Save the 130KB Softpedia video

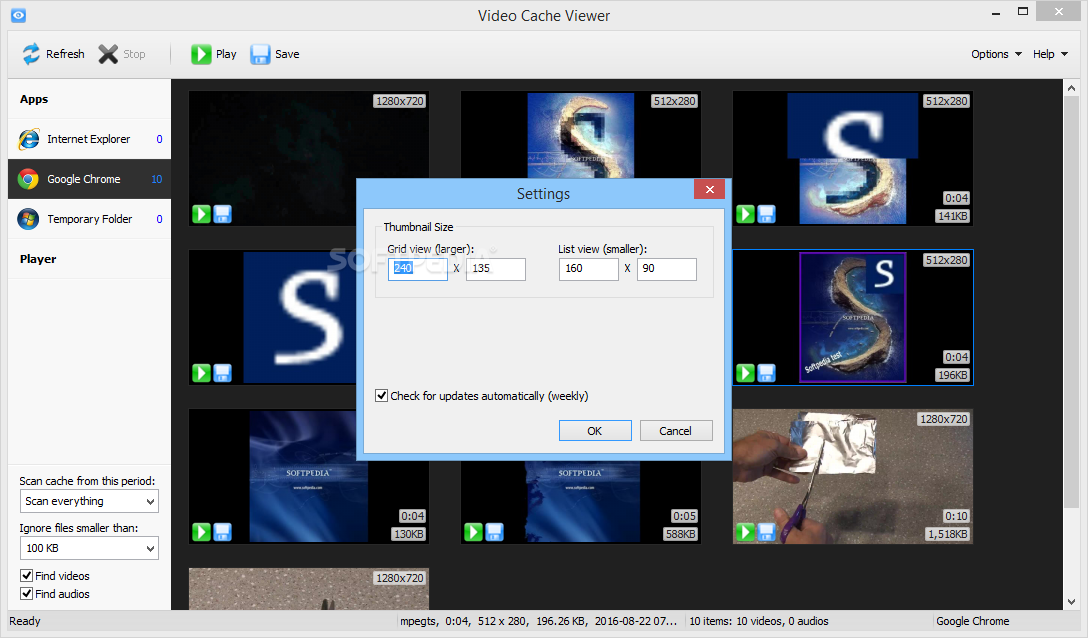(x=222, y=532)
